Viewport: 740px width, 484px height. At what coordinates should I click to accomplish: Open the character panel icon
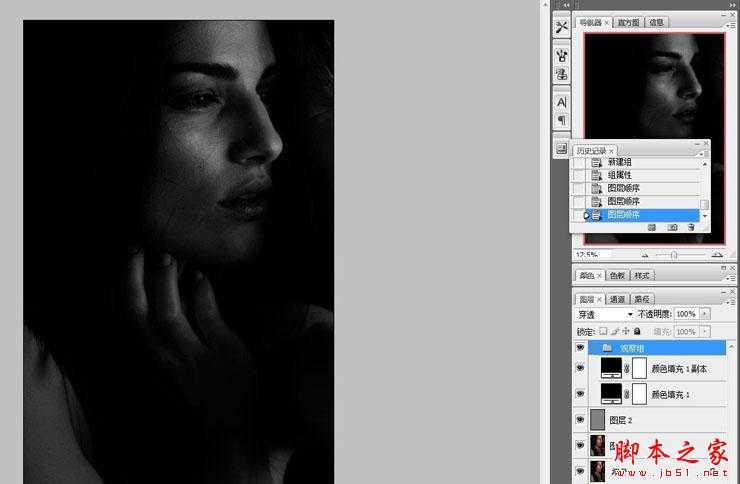click(561, 102)
